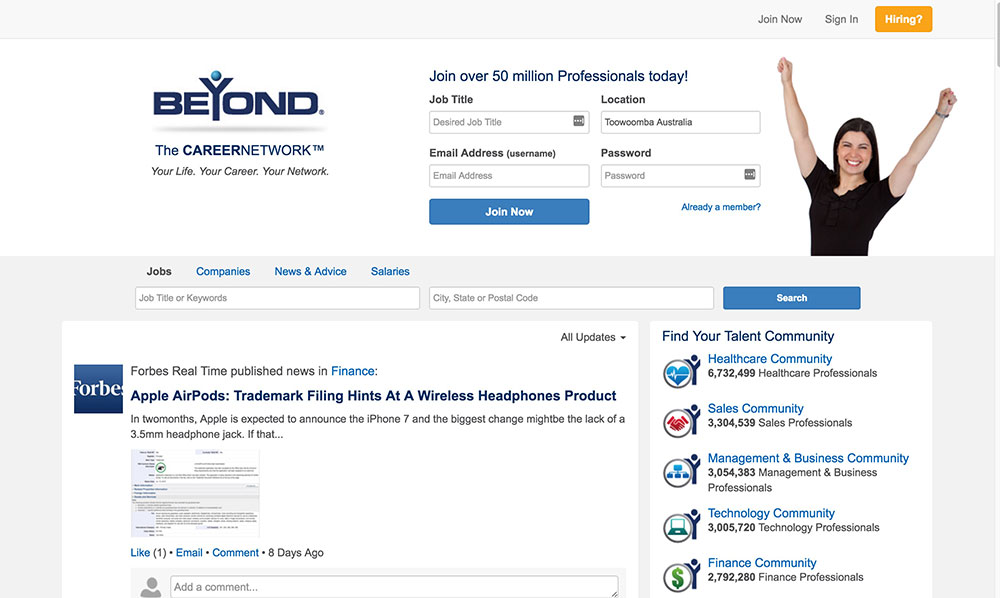Click the blue Search button
This screenshot has height=598, width=1000.
pyautogui.click(x=791, y=298)
